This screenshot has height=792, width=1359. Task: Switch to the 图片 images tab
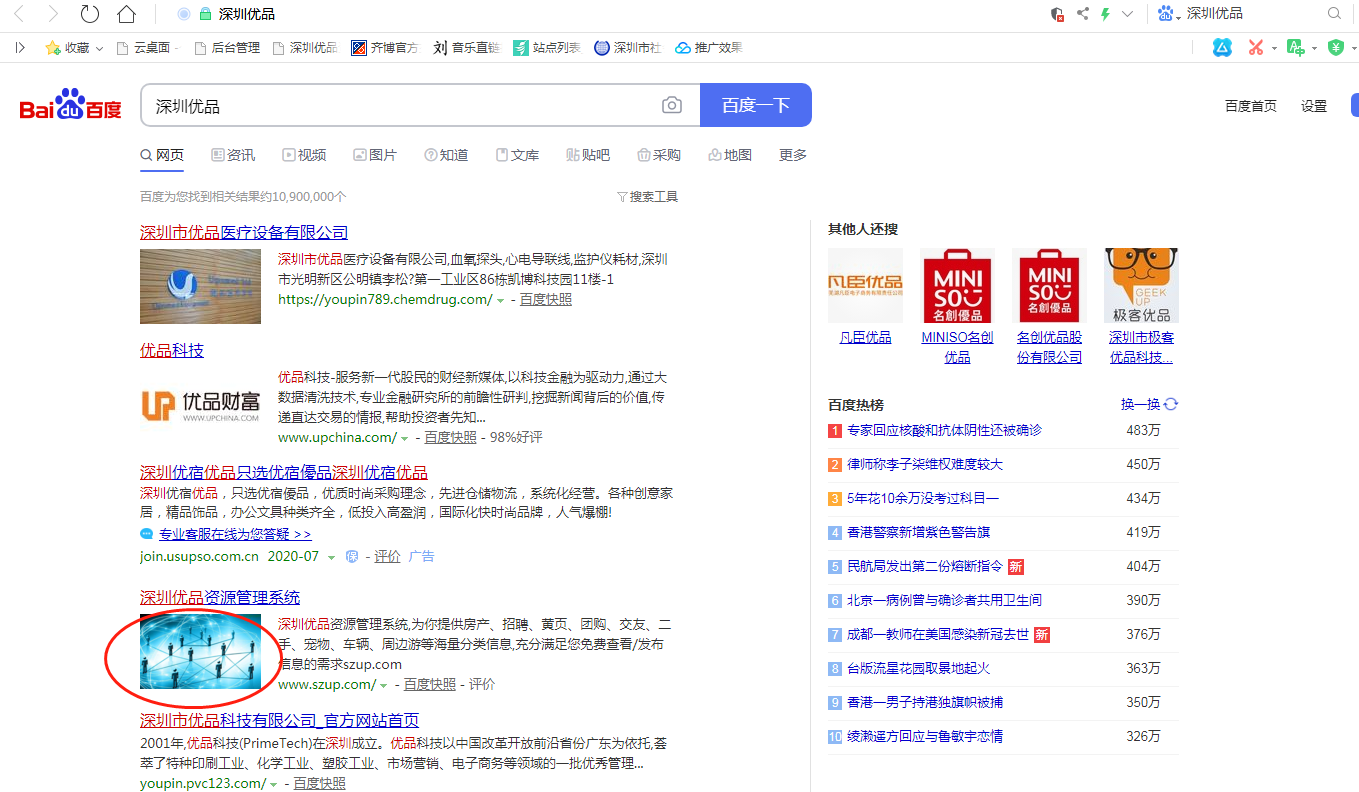375,155
